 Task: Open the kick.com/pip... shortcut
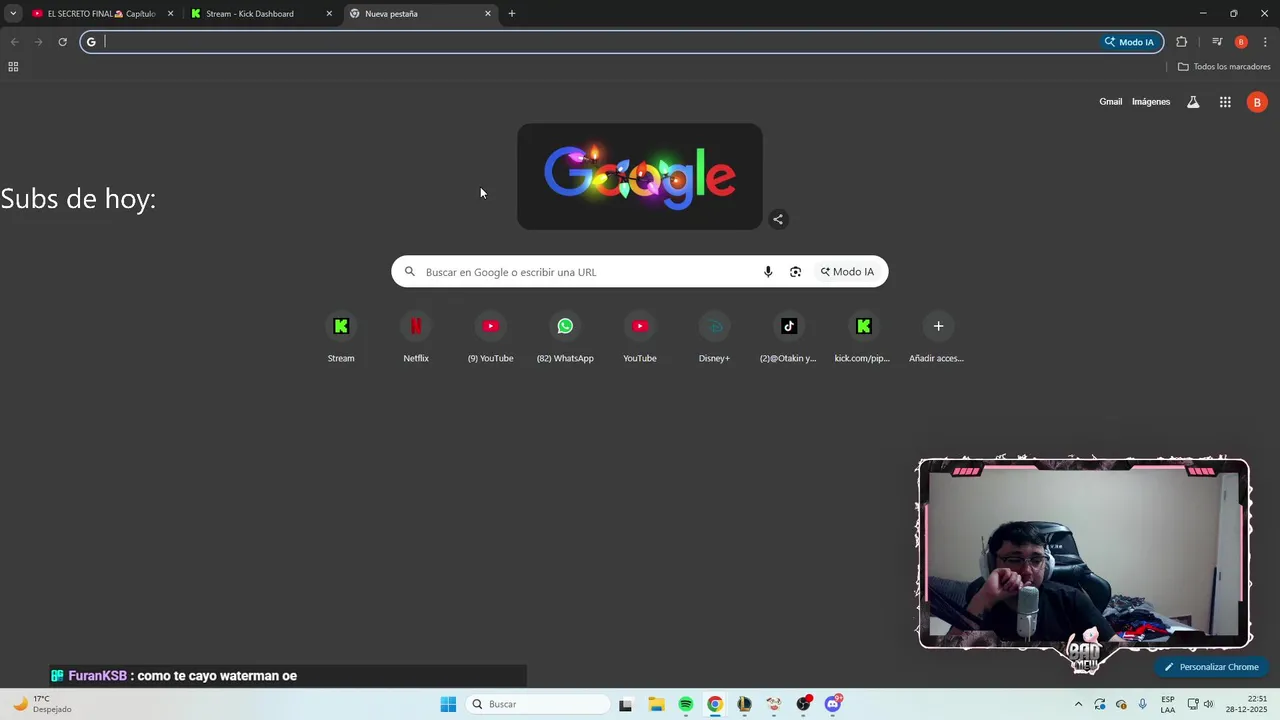(x=863, y=337)
